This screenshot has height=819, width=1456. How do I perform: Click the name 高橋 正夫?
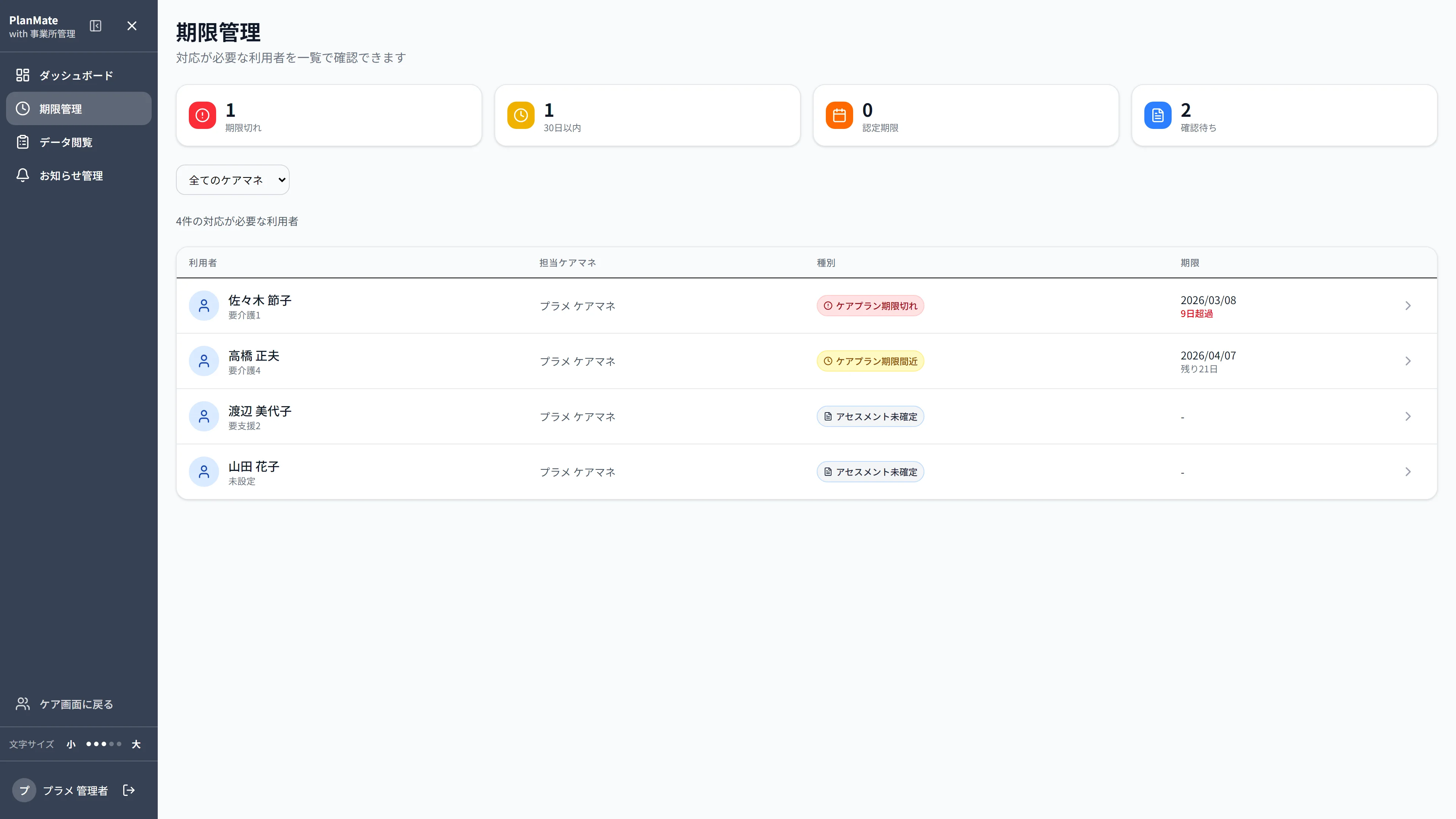254,356
